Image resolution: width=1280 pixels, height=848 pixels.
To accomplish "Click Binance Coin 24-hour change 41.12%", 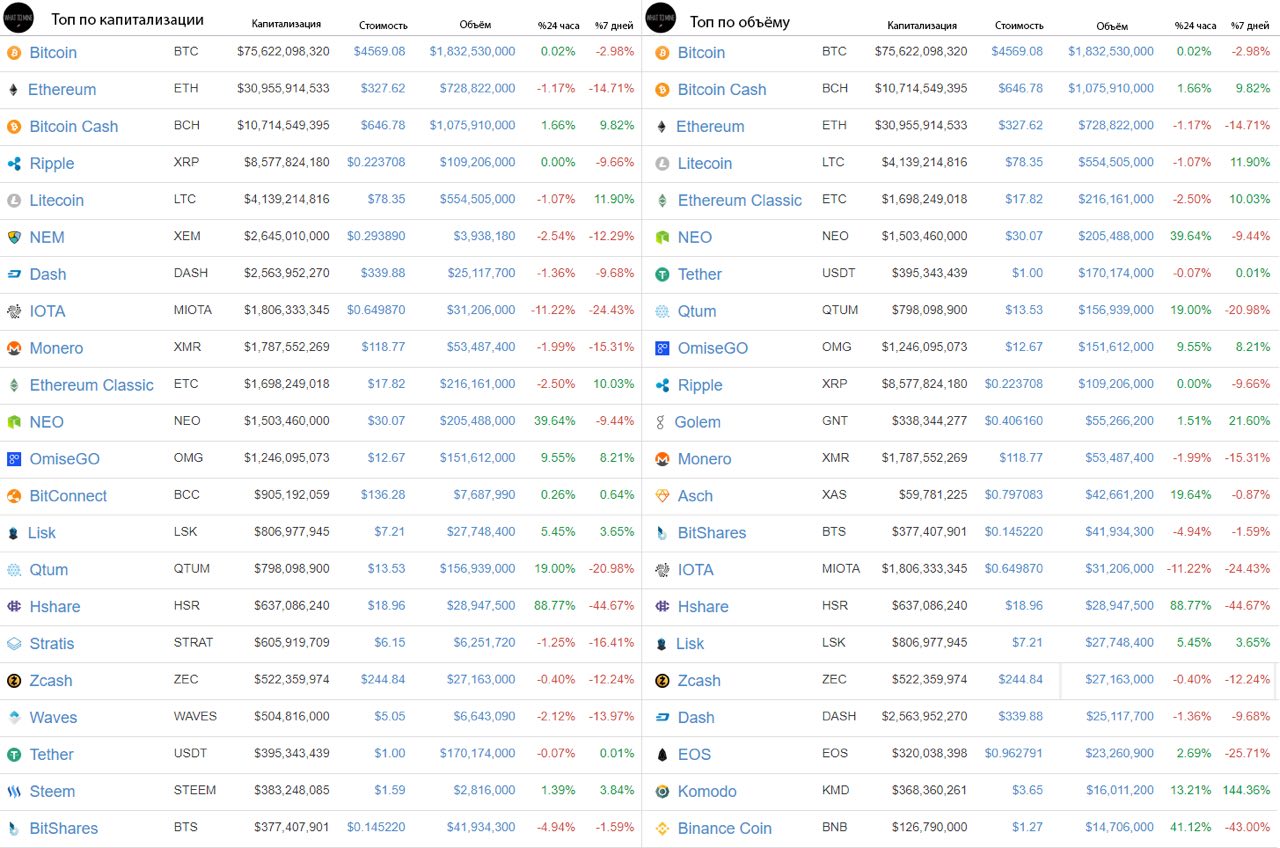I will point(1189,828).
